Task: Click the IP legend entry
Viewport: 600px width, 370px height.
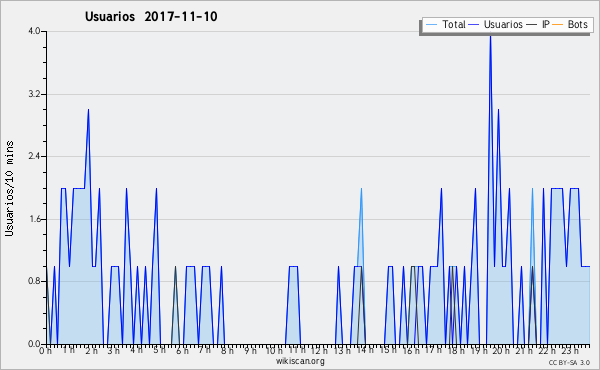Action: 538,24
